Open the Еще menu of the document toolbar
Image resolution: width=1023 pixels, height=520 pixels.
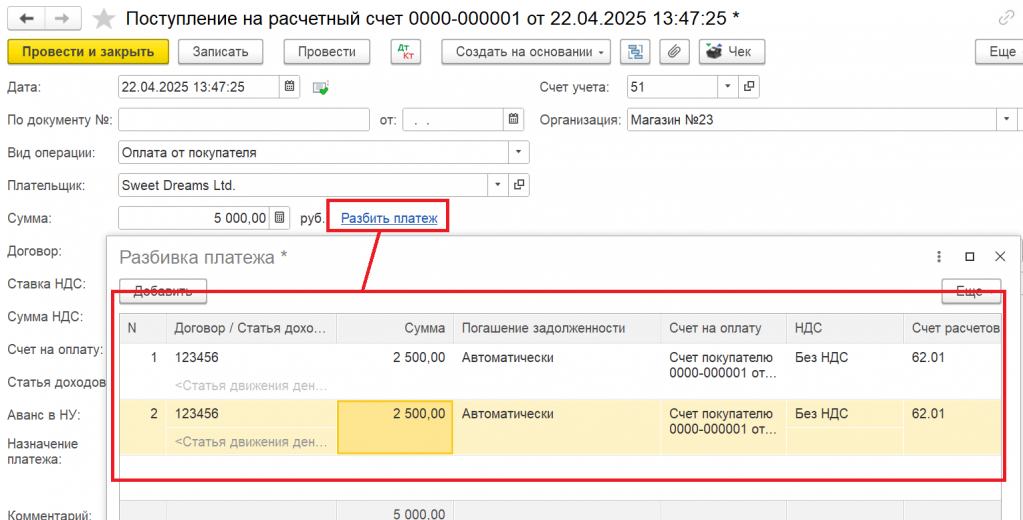[999, 52]
